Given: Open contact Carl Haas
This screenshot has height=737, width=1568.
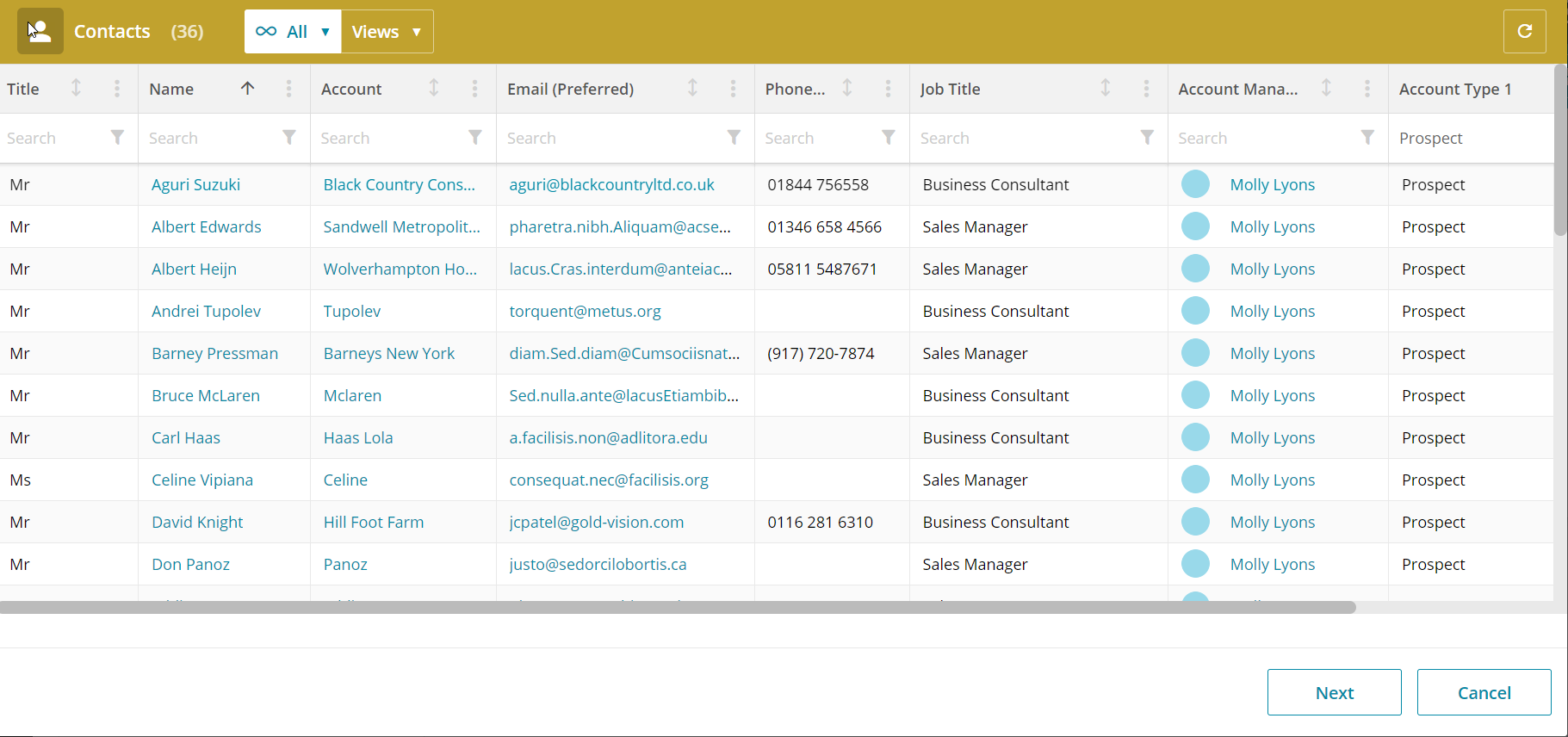Looking at the screenshot, I should (x=185, y=437).
